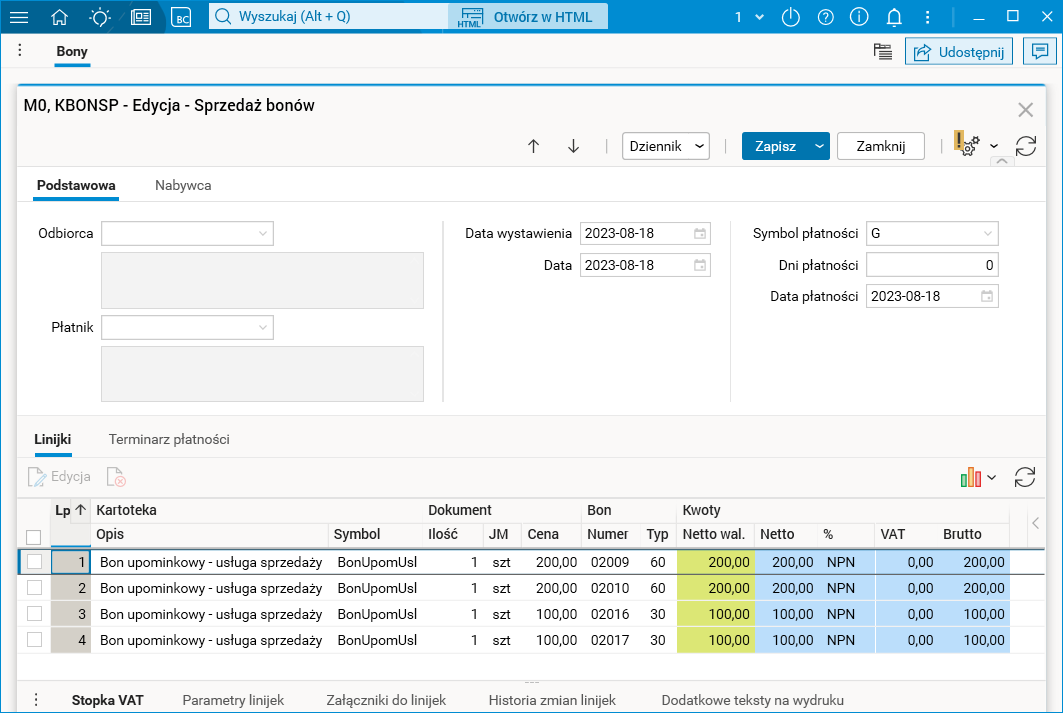1063x713 pixels.
Task: Tick the checkbox for line 1
Action: coord(34,562)
